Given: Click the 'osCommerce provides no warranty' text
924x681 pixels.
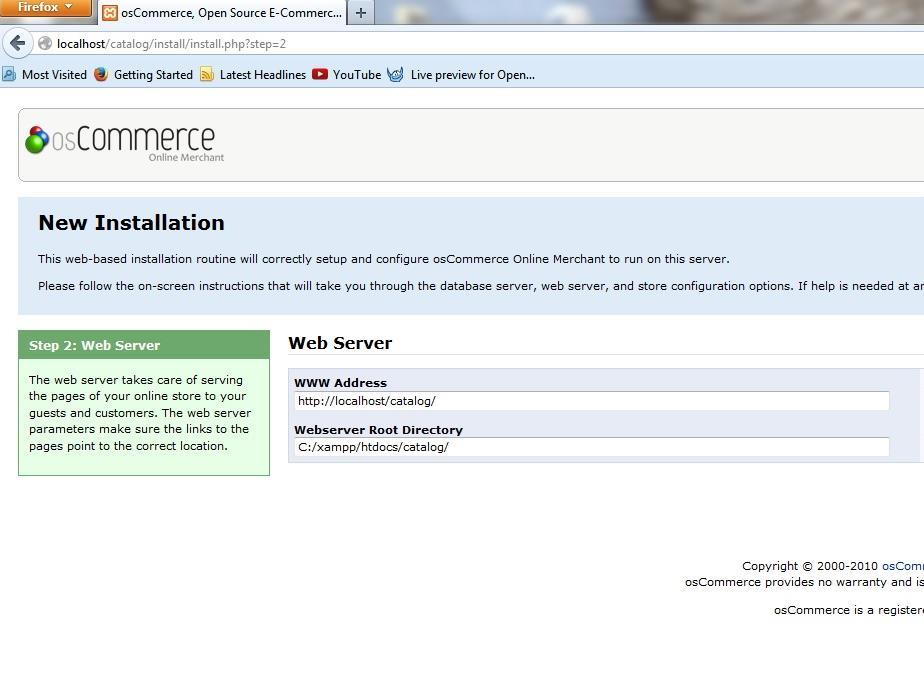Looking at the screenshot, I should [x=804, y=582].
